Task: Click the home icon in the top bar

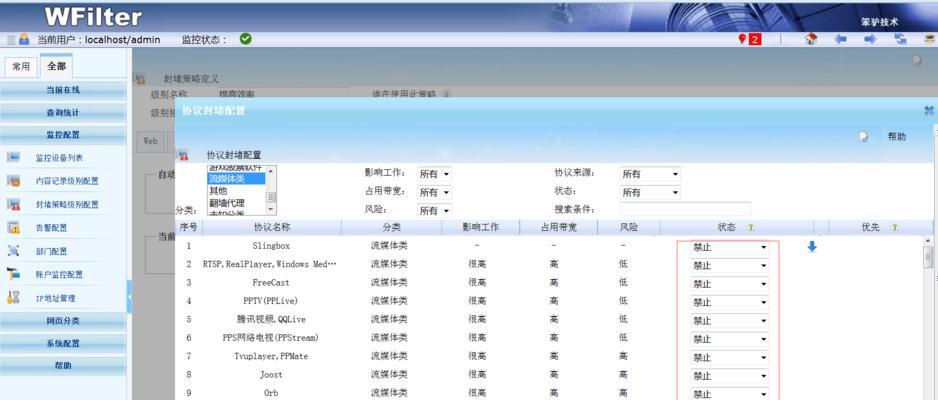Action: tap(811, 39)
